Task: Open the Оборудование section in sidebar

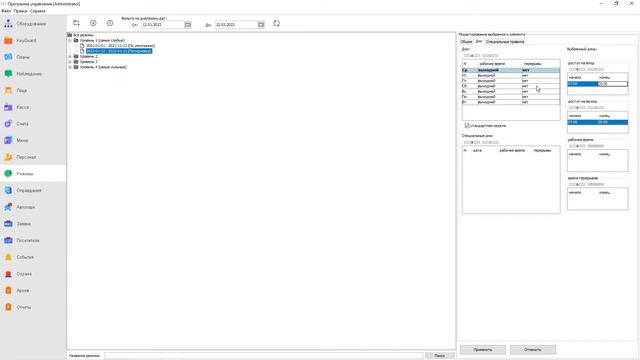Action: pos(33,24)
